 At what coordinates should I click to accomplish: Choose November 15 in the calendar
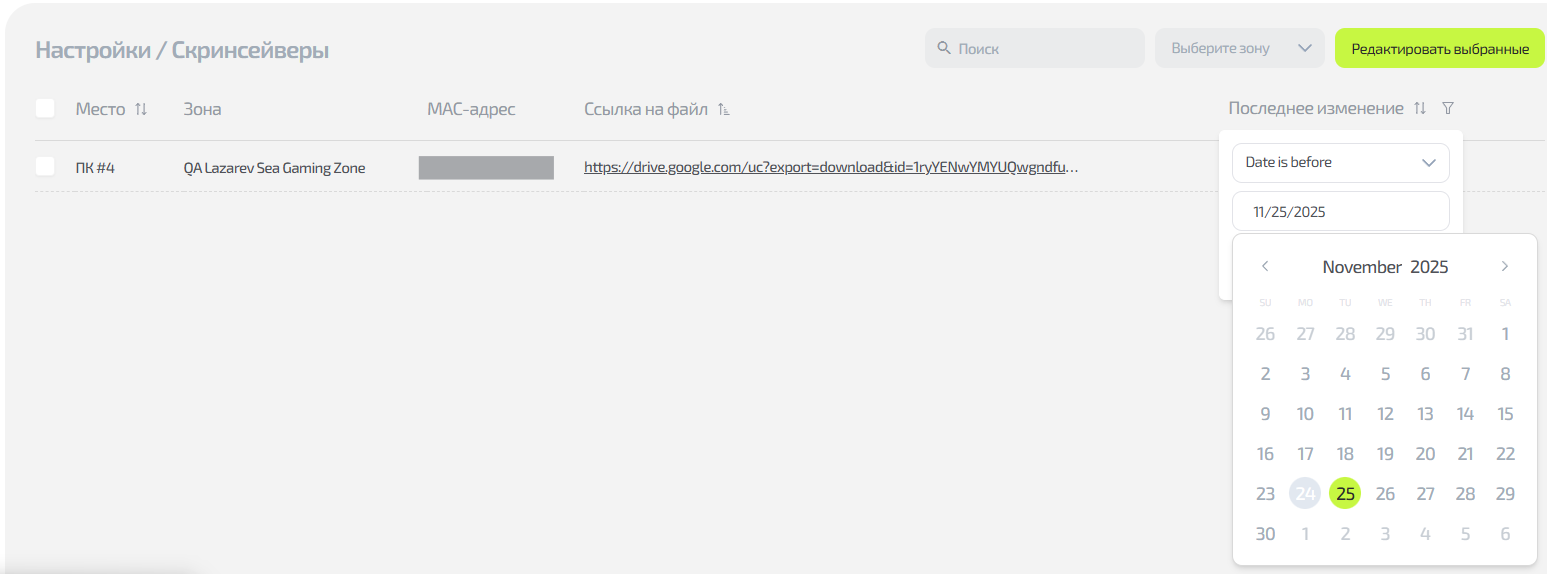[1505, 413]
